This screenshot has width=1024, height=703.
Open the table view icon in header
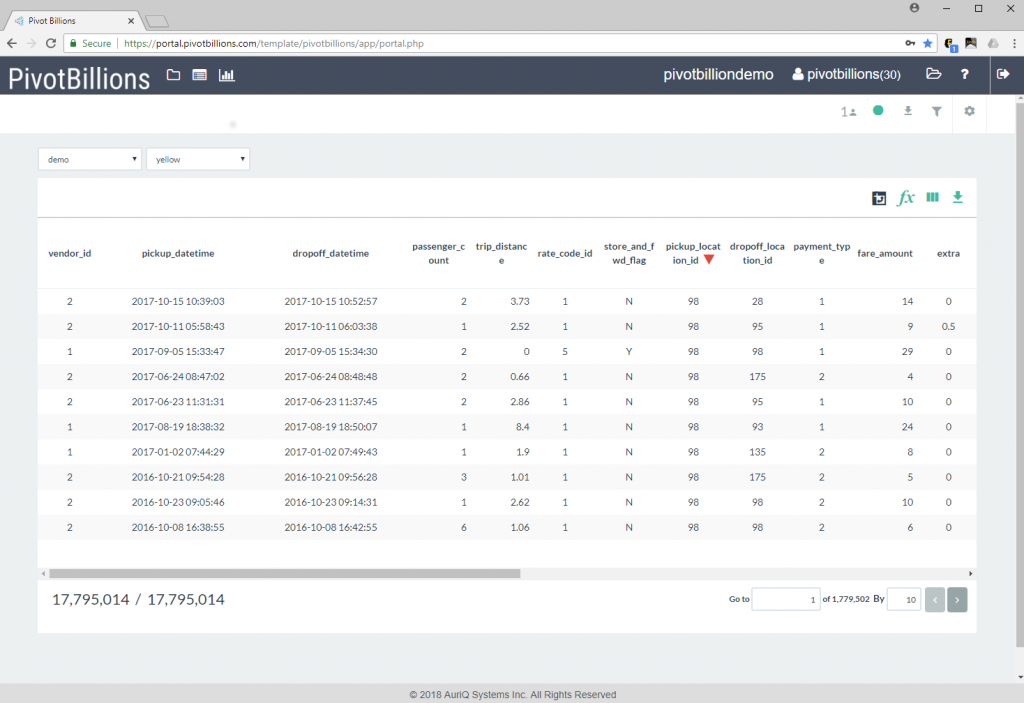199,75
